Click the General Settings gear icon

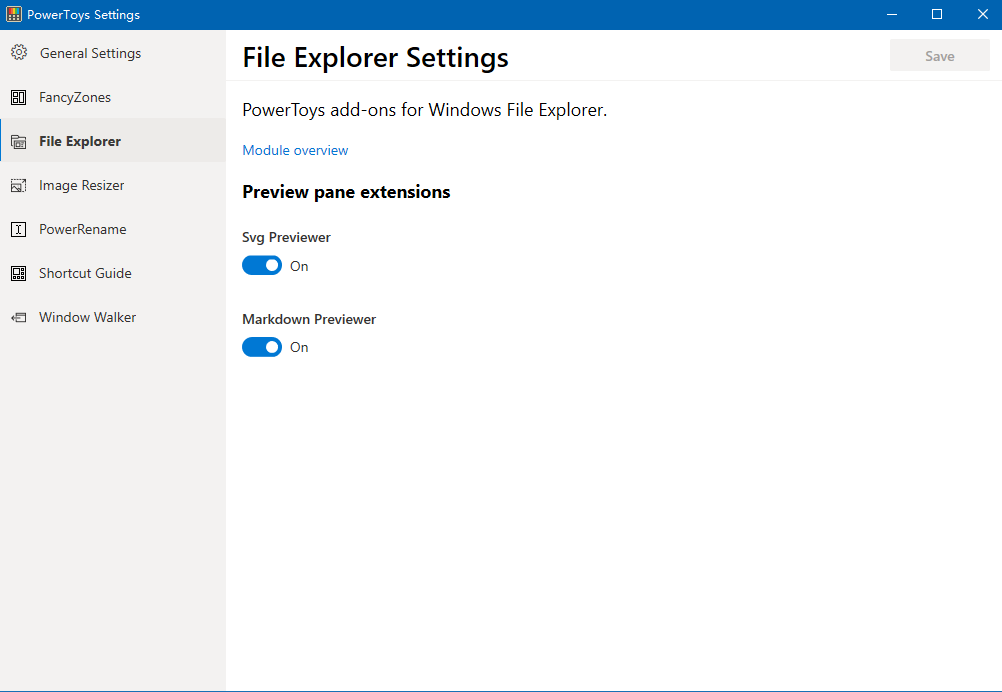pyautogui.click(x=19, y=53)
